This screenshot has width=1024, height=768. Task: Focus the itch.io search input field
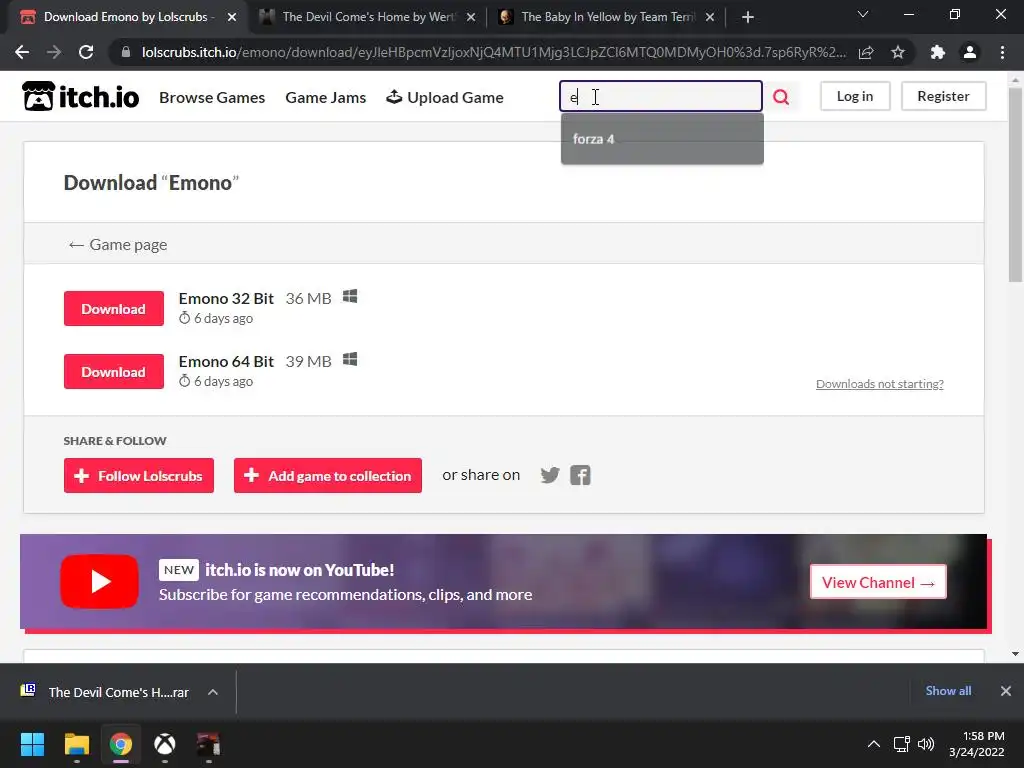click(661, 97)
